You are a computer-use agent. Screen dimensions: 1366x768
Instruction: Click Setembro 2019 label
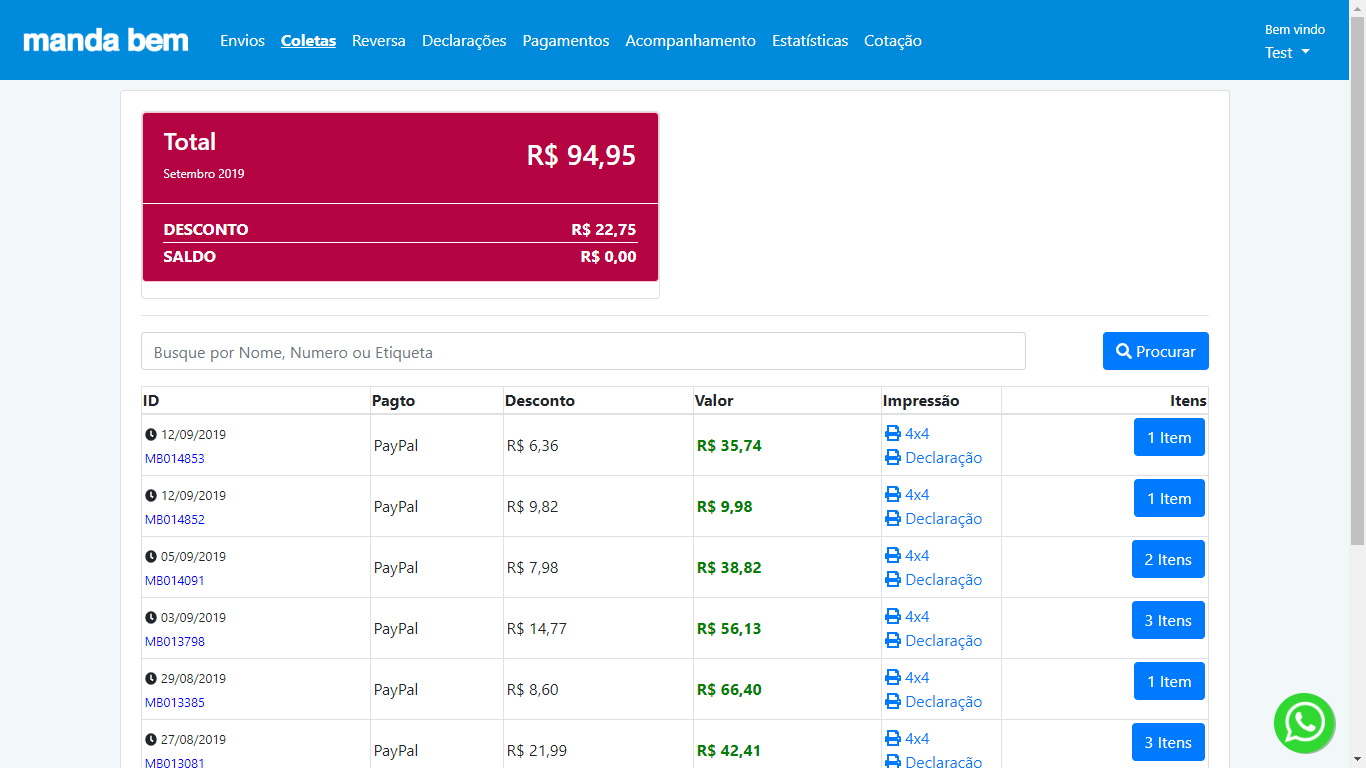click(204, 174)
